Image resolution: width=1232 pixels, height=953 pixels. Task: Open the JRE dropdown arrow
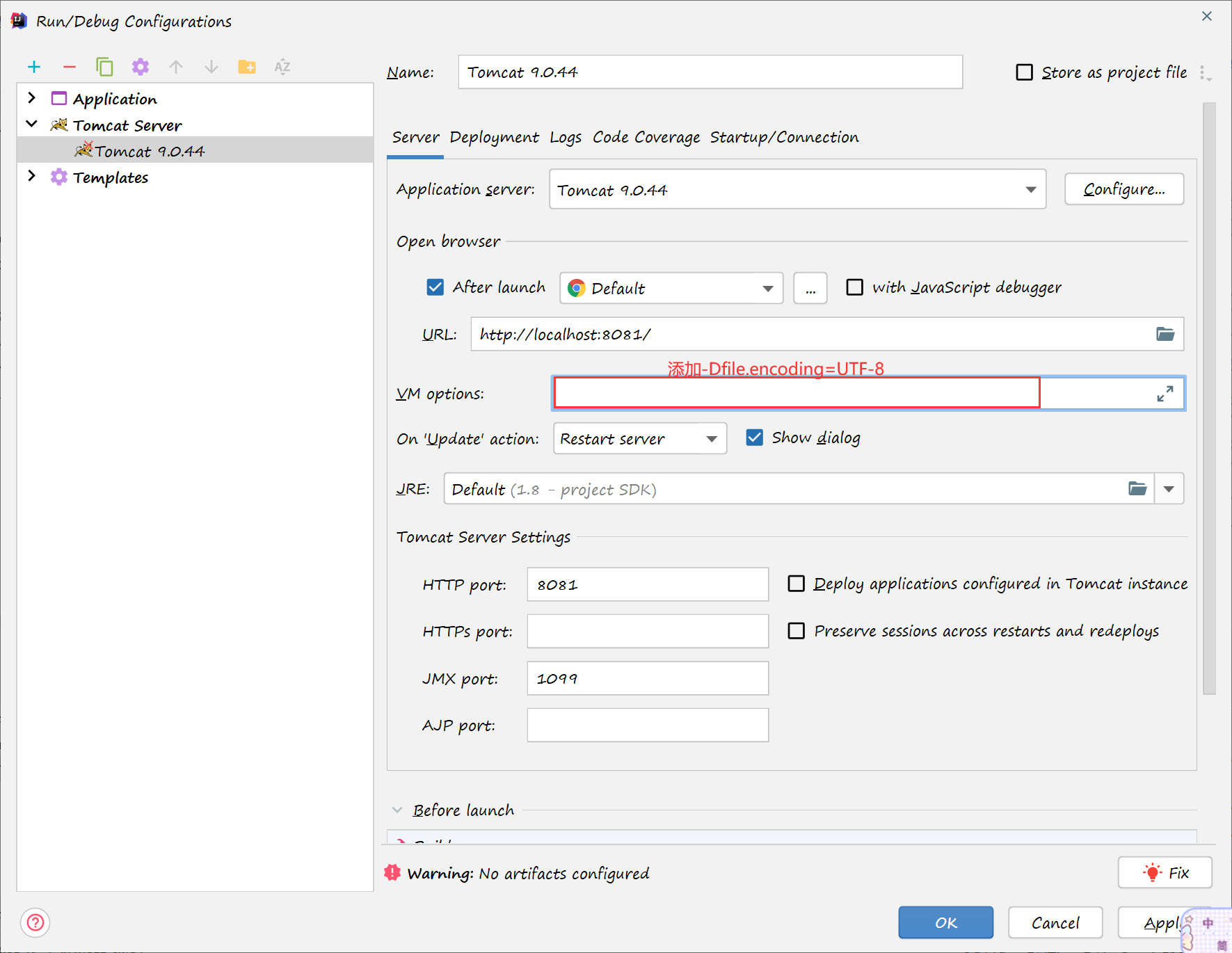[x=1169, y=488]
